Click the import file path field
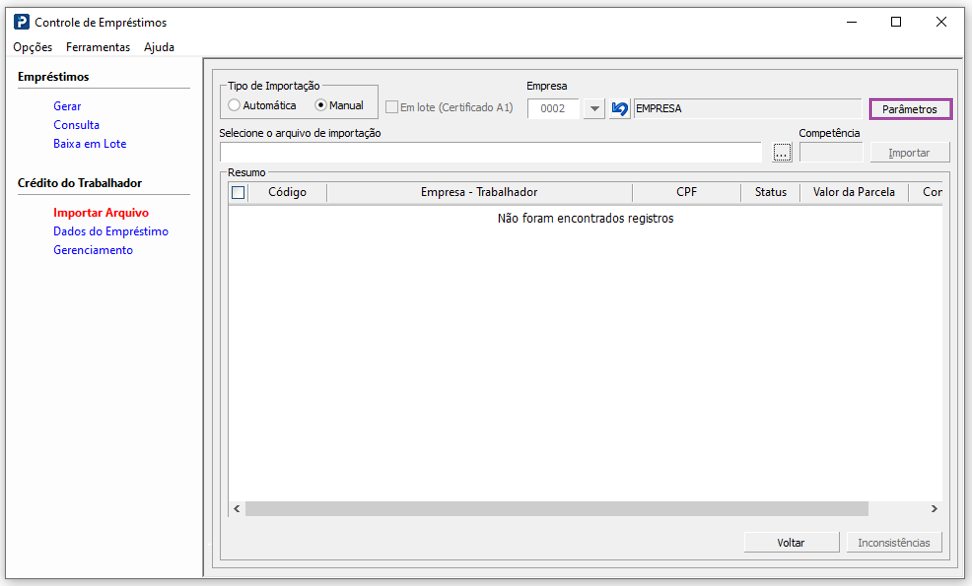 pos(491,153)
